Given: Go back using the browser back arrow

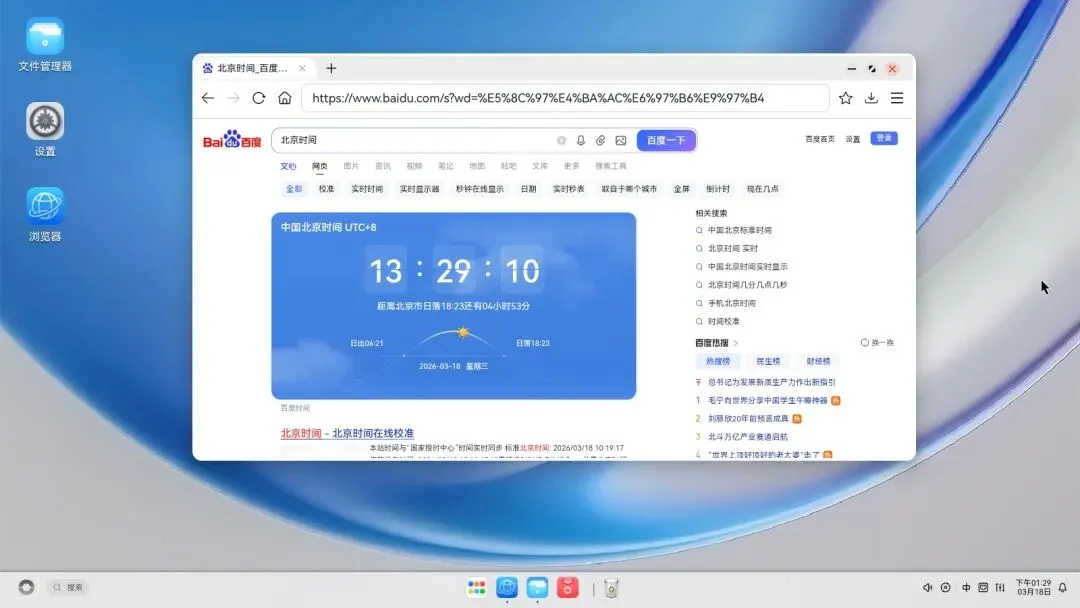Looking at the screenshot, I should [x=208, y=98].
